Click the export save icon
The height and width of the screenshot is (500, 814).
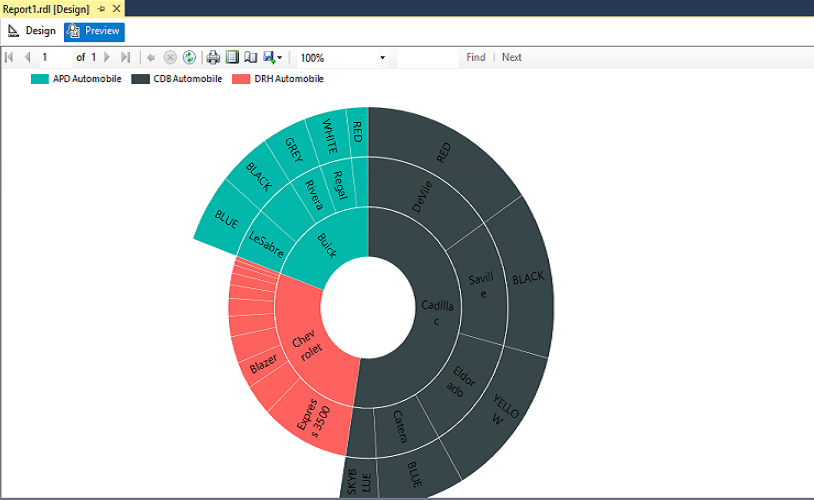pyautogui.click(x=269, y=57)
